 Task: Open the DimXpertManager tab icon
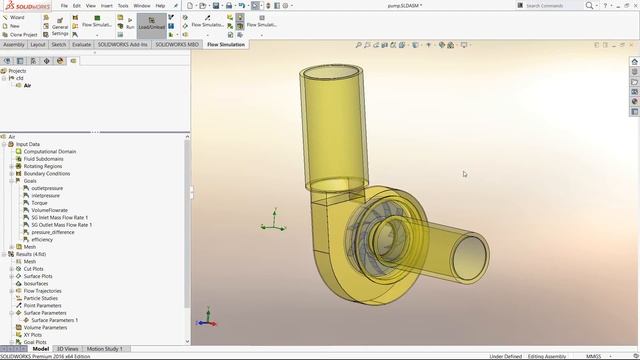pyautogui.click(x=47, y=61)
